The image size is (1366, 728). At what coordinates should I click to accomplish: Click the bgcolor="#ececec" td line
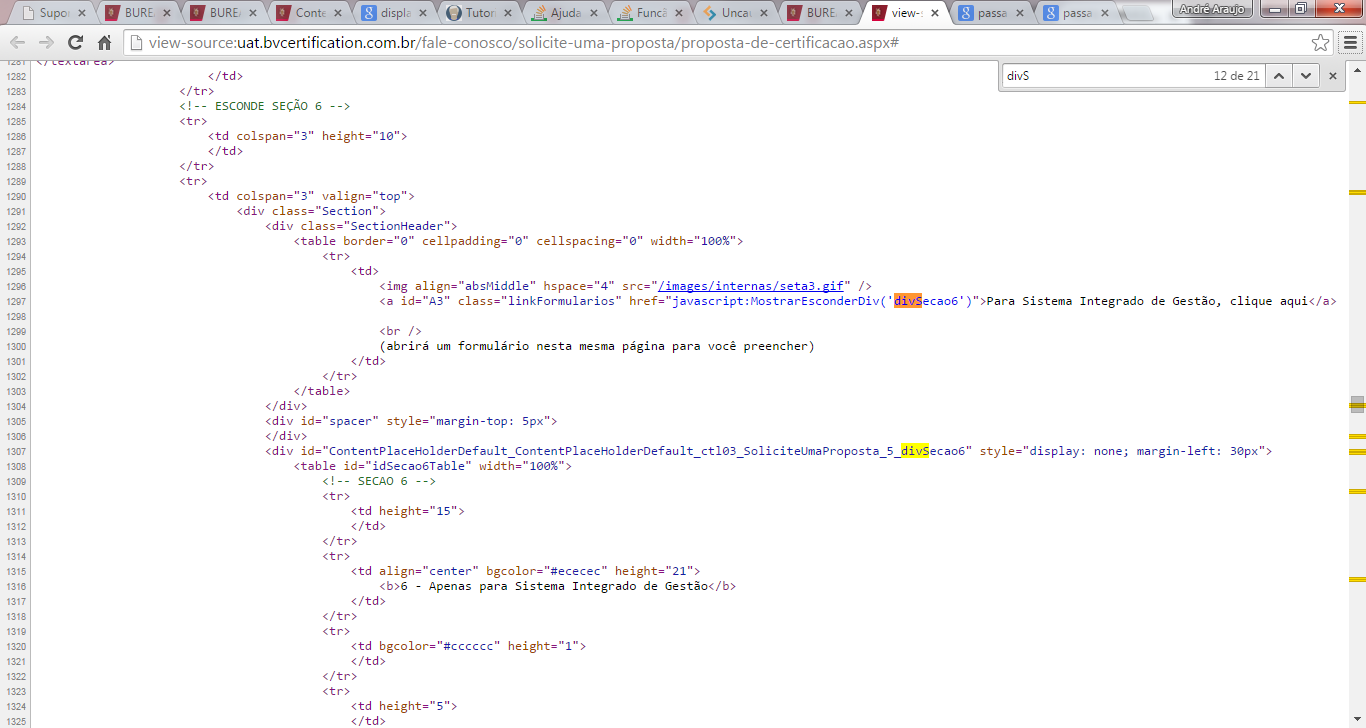526,571
